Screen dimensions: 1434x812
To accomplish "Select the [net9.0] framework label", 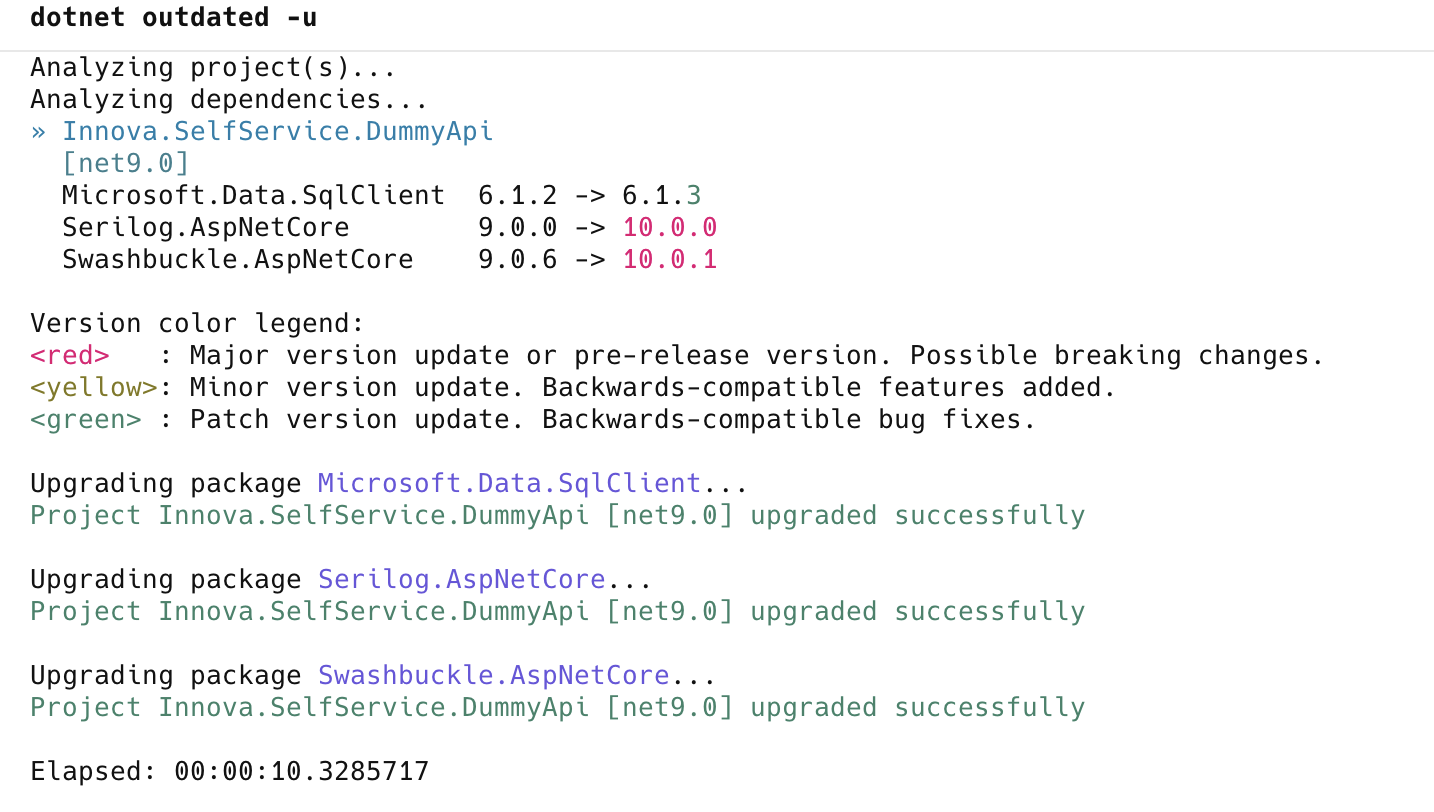I will 126,163.
